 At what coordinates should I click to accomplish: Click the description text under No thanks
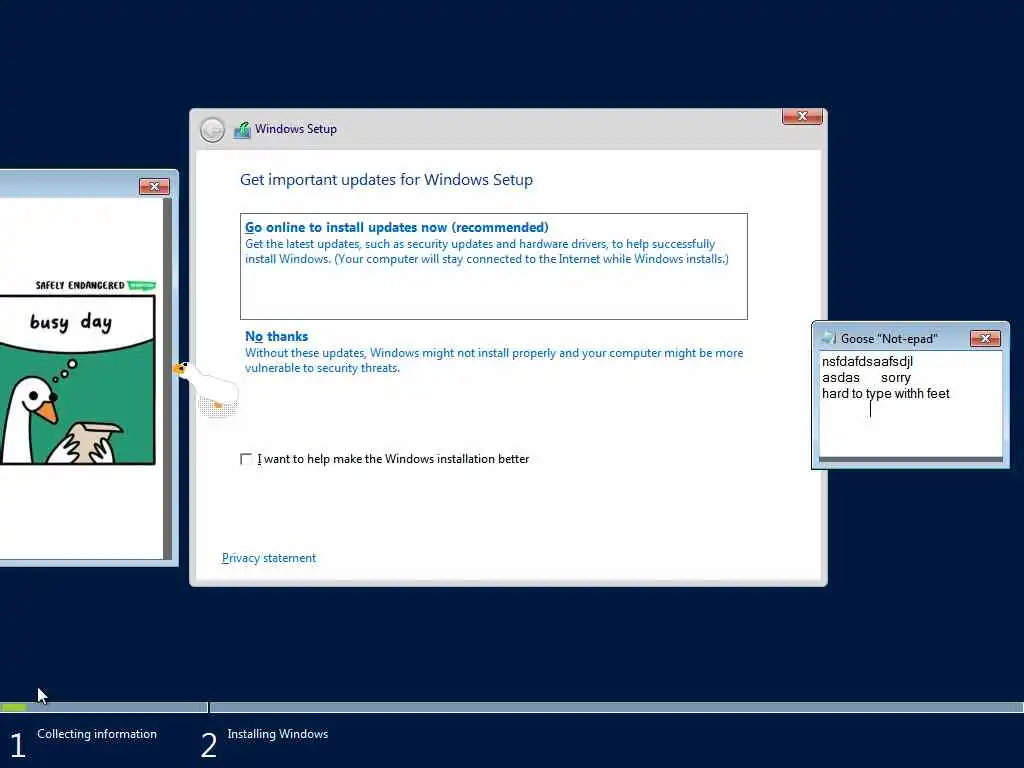(x=494, y=360)
